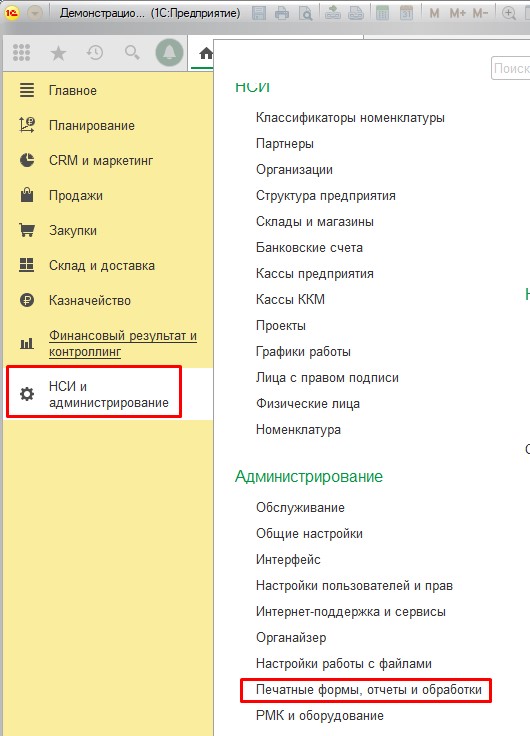Click the search input field
530x736 pixels.
(x=511, y=69)
